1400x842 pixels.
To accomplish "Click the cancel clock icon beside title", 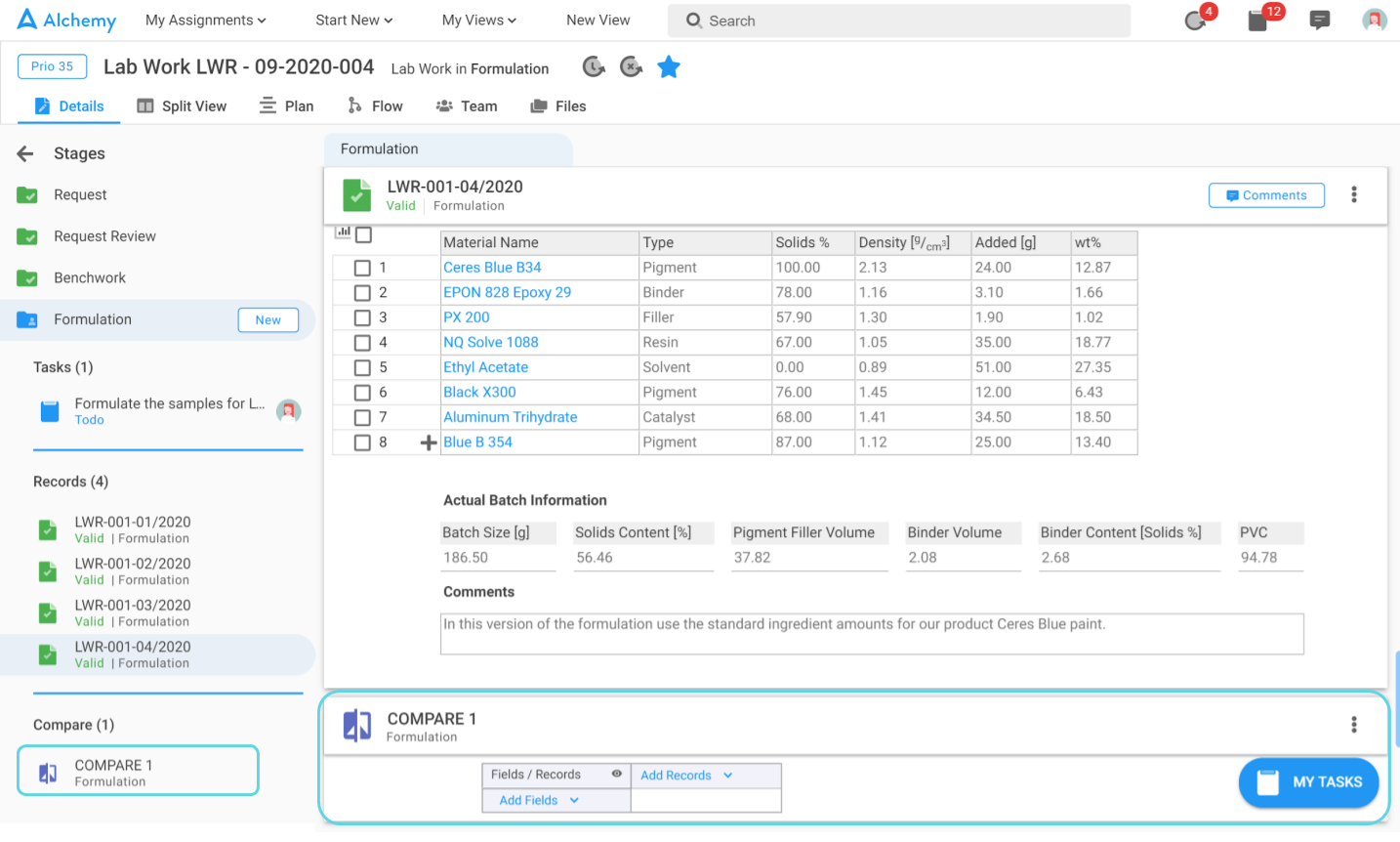I will click(x=632, y=67).
